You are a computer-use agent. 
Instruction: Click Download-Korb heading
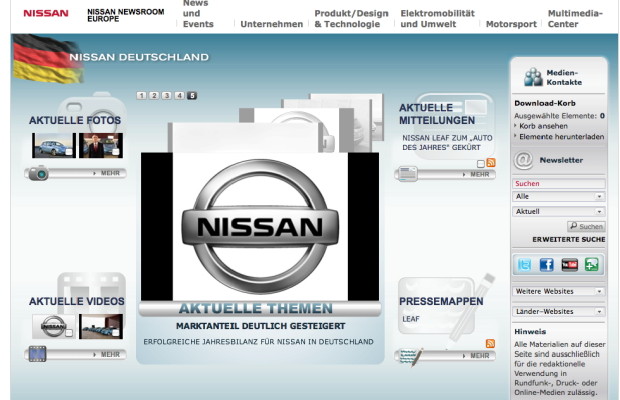click(x=545, y=103)
